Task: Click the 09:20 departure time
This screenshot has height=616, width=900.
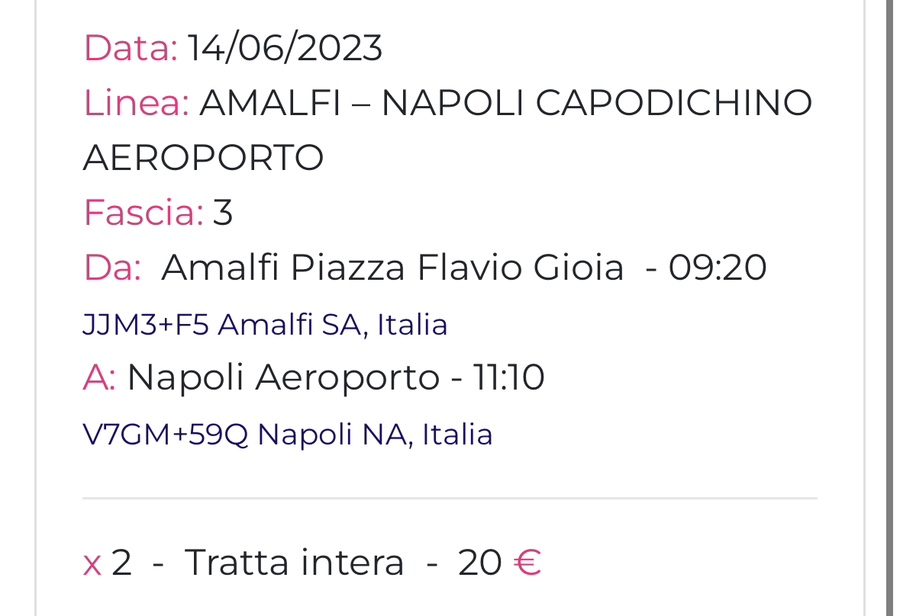Action: click(717, 268)
